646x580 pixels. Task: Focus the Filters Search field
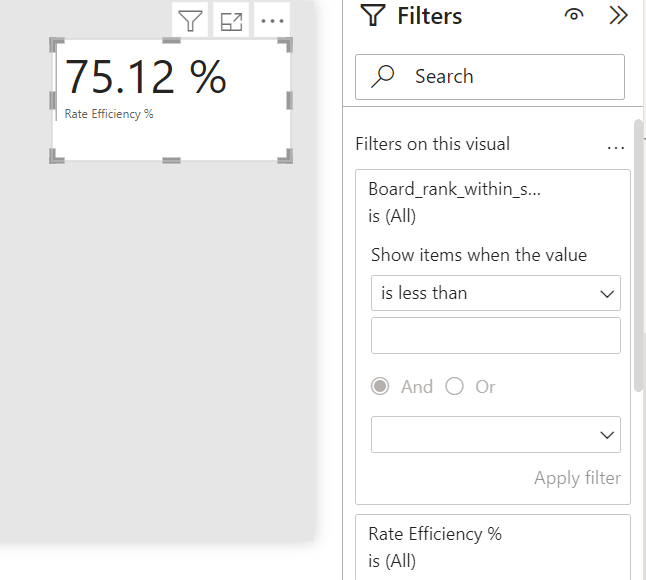pyautogui.click(x=490, y=77)
